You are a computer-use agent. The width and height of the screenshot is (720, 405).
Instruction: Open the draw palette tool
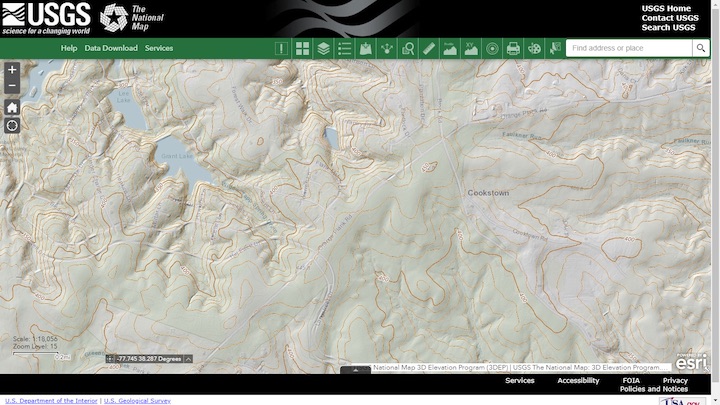tap(534, 48)
